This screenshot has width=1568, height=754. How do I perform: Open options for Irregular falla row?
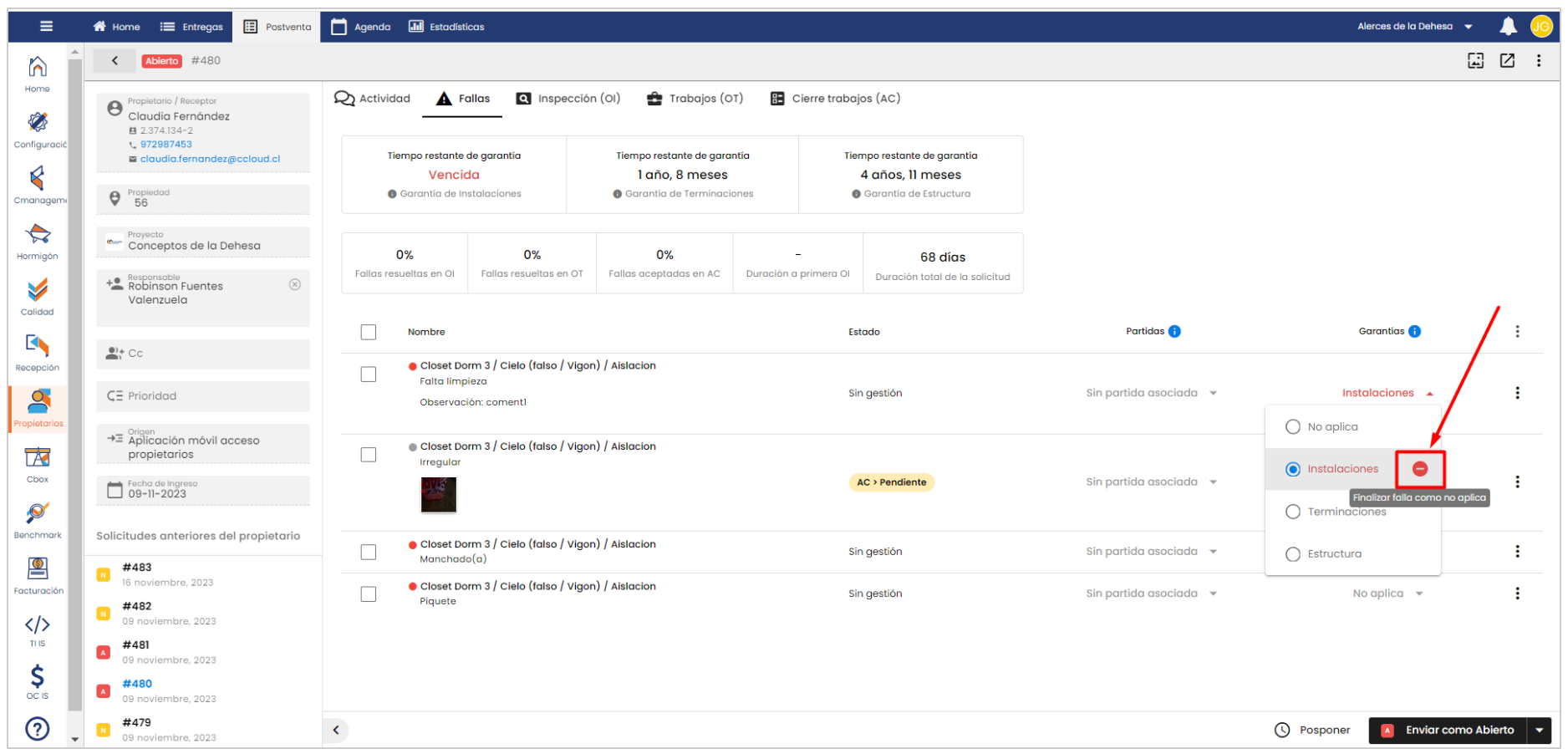pos(1518,481)
